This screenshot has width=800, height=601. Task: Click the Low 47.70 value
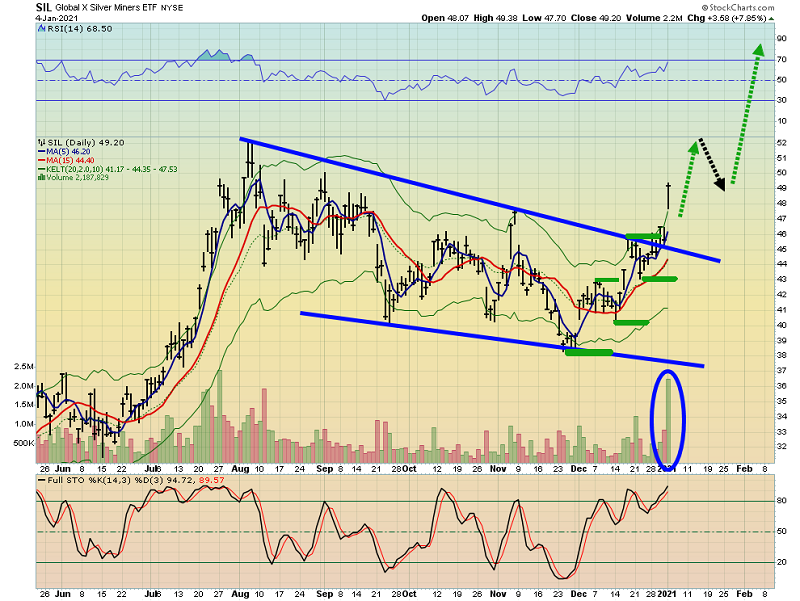pos(544,18)
